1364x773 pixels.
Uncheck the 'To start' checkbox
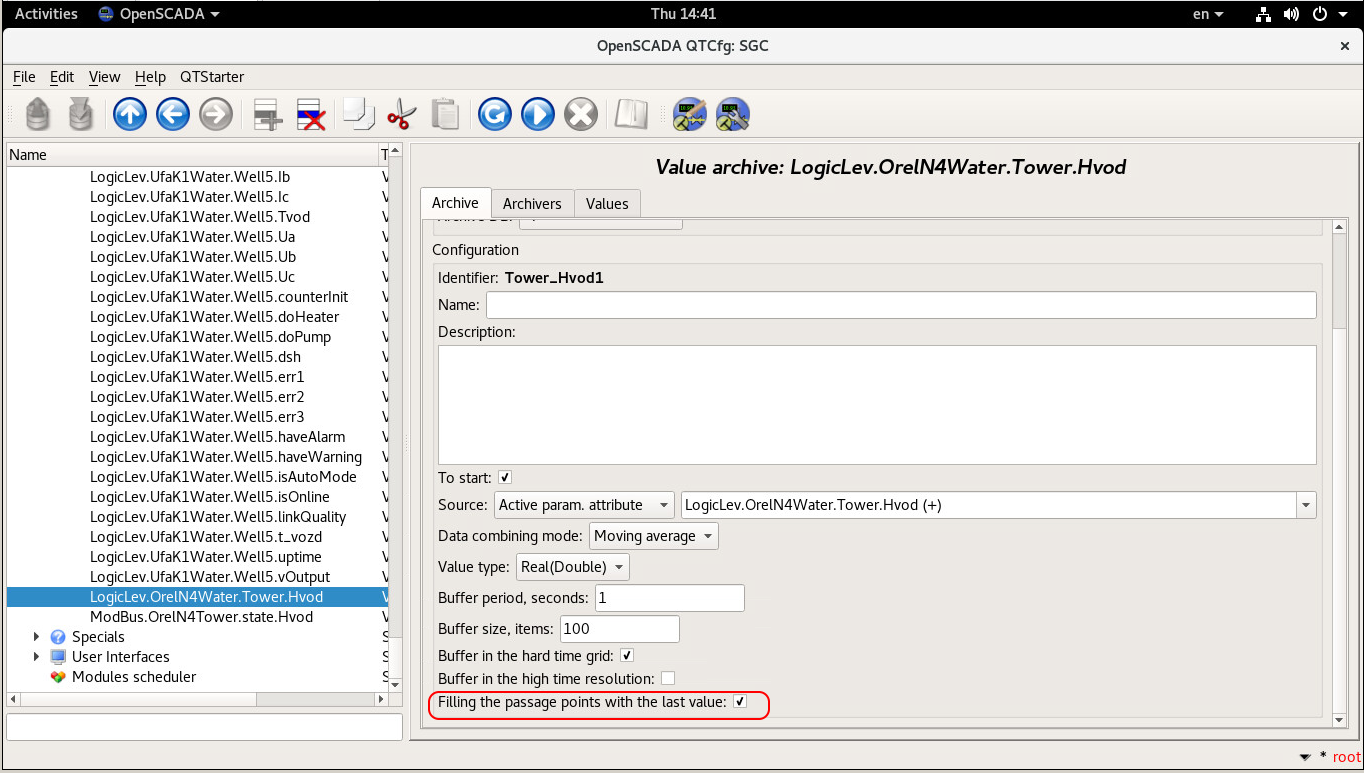(x=505, y=478)
